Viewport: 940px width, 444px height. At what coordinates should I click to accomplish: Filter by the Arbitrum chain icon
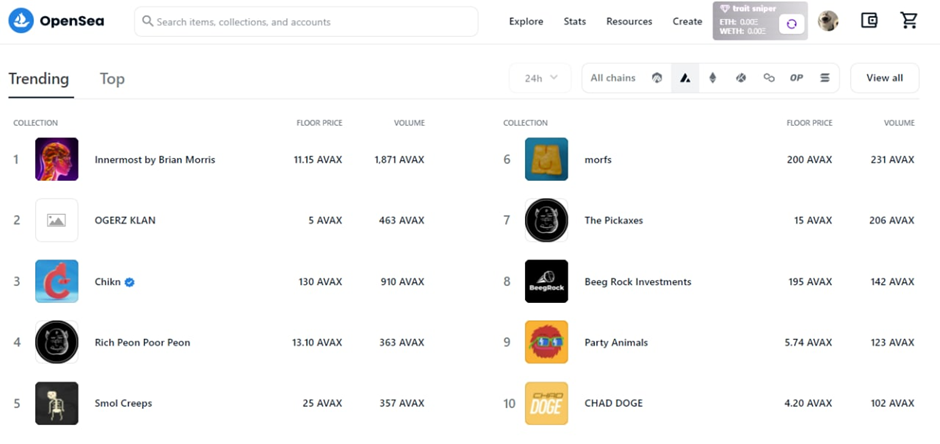[657, 78]
